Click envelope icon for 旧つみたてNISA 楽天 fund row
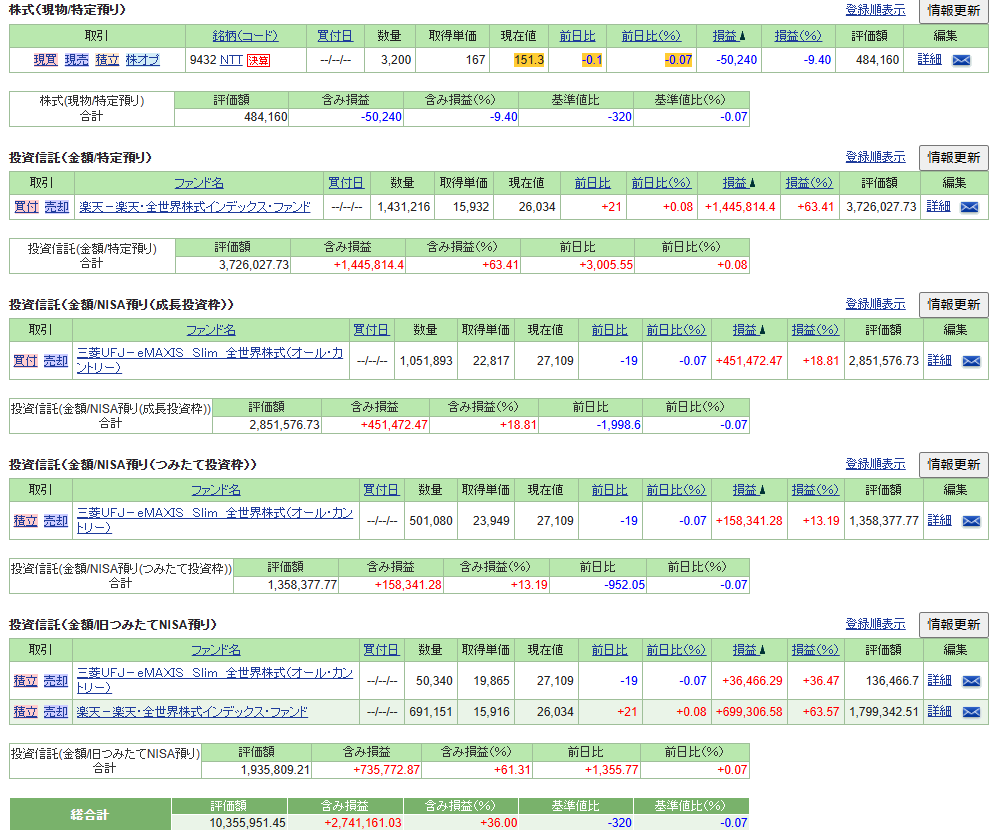The image size is (1006, 830). (x=971, y=712)
